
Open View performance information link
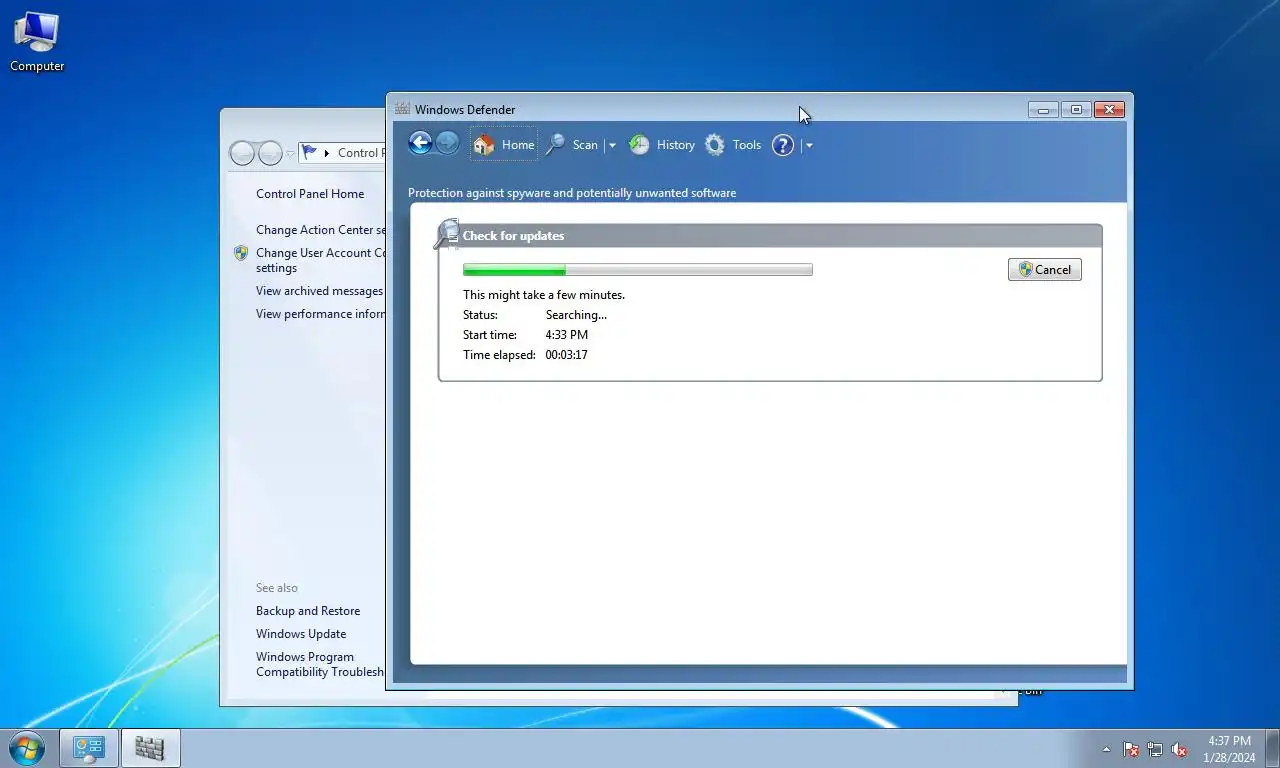(321, 314)
